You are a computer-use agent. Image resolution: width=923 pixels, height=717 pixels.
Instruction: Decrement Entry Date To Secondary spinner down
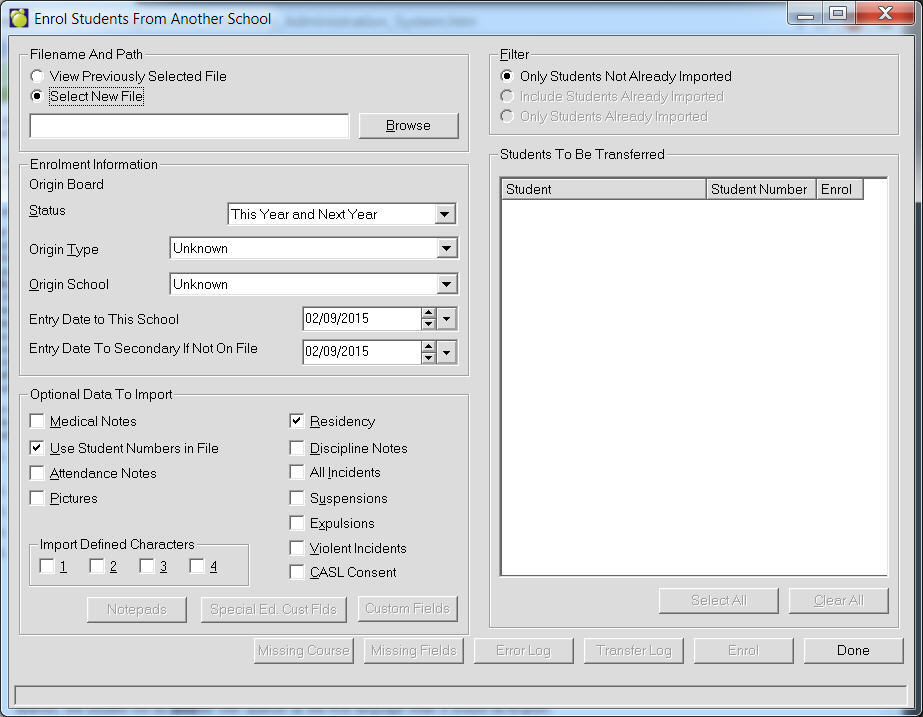tap(428, 357)
